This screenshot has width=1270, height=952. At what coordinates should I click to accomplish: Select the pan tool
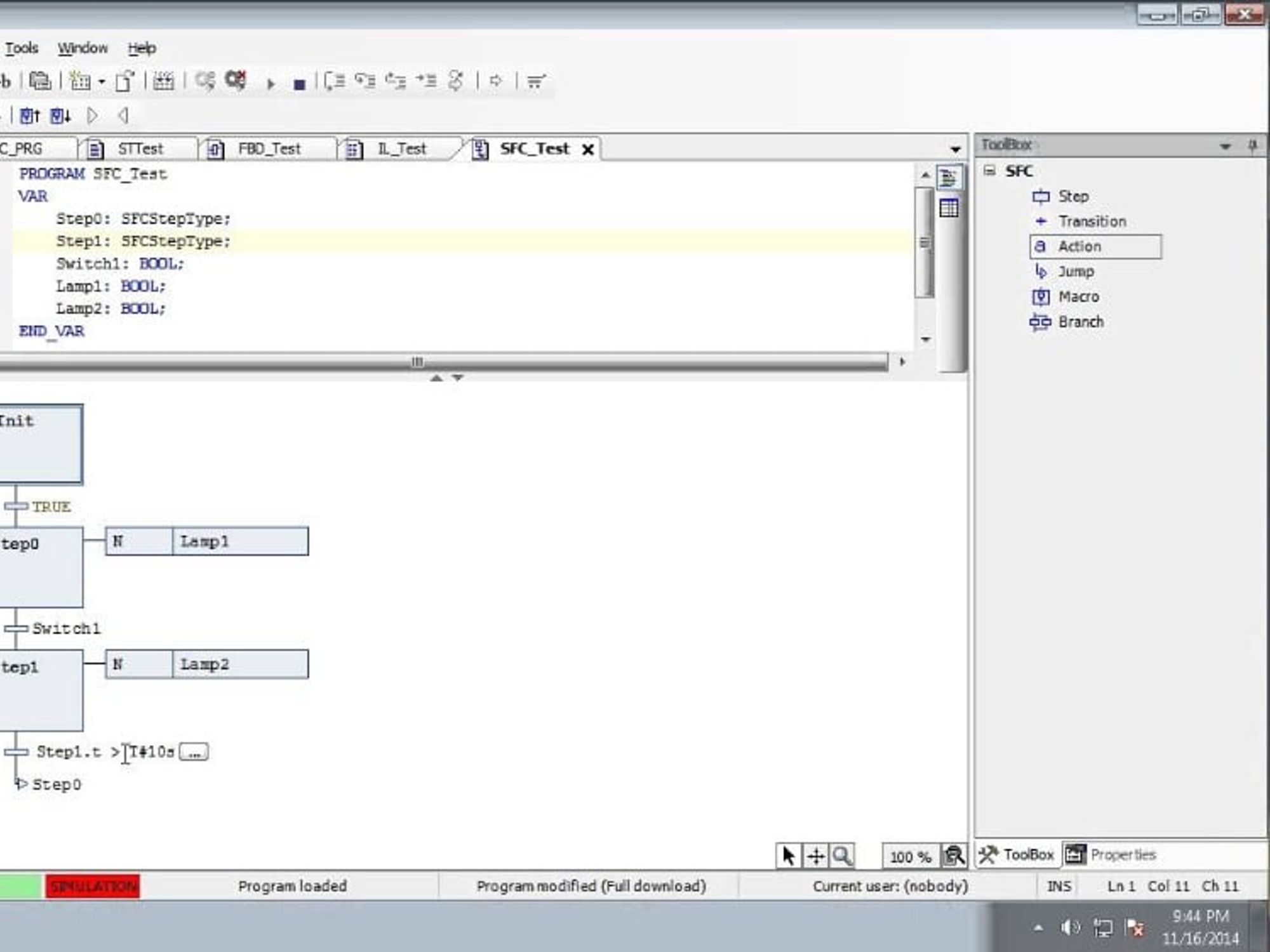(815, 856)
